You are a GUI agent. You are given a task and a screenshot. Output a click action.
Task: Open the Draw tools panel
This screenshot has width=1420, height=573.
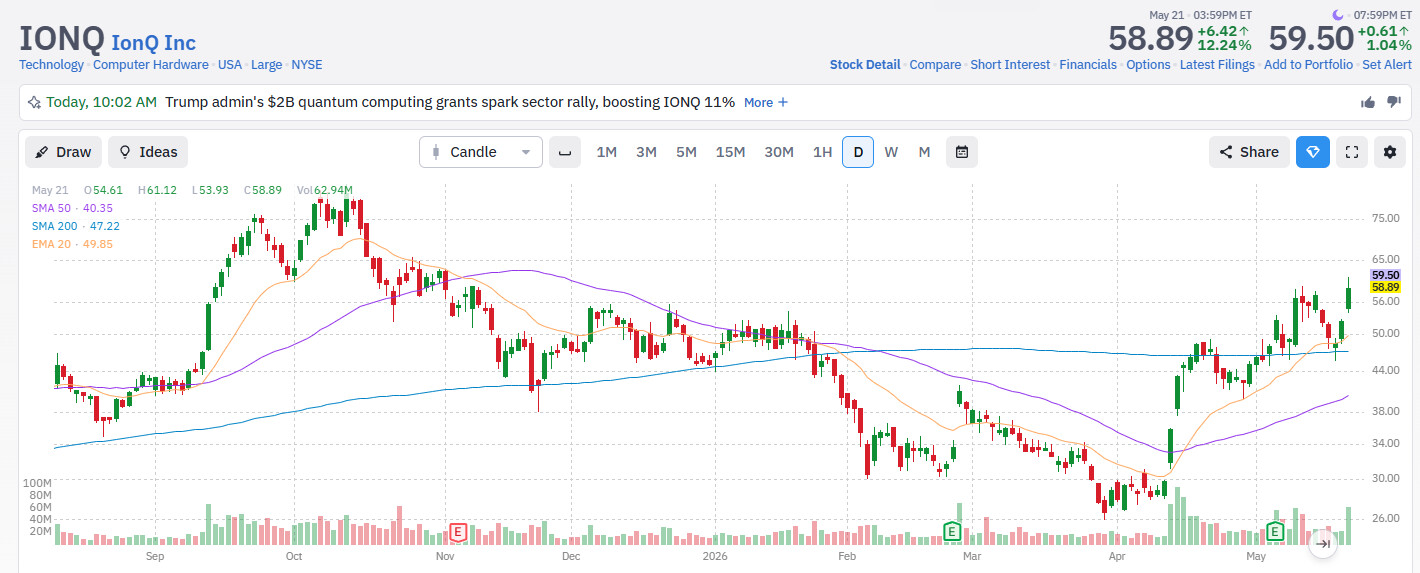(63, 152)
